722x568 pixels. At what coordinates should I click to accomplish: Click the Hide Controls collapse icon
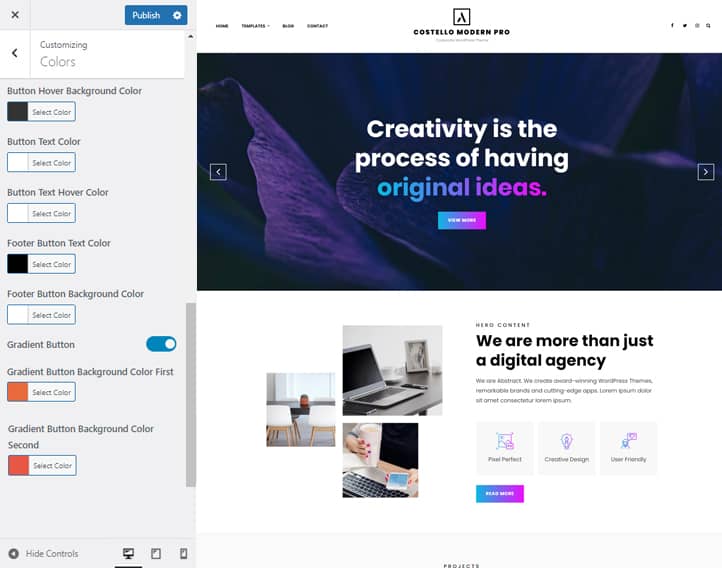coord(14,553)
